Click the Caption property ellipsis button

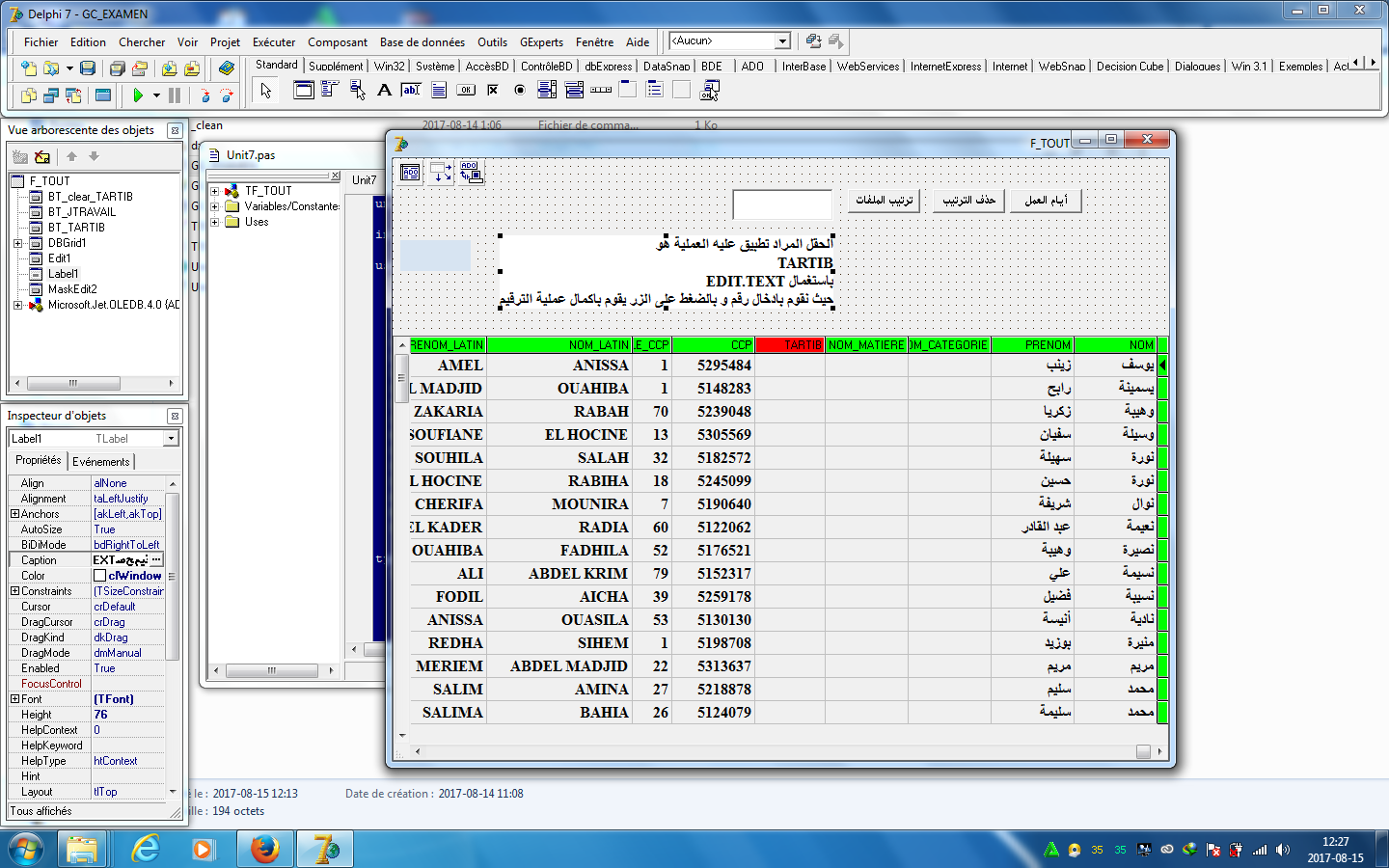click(x=157, y=560)
